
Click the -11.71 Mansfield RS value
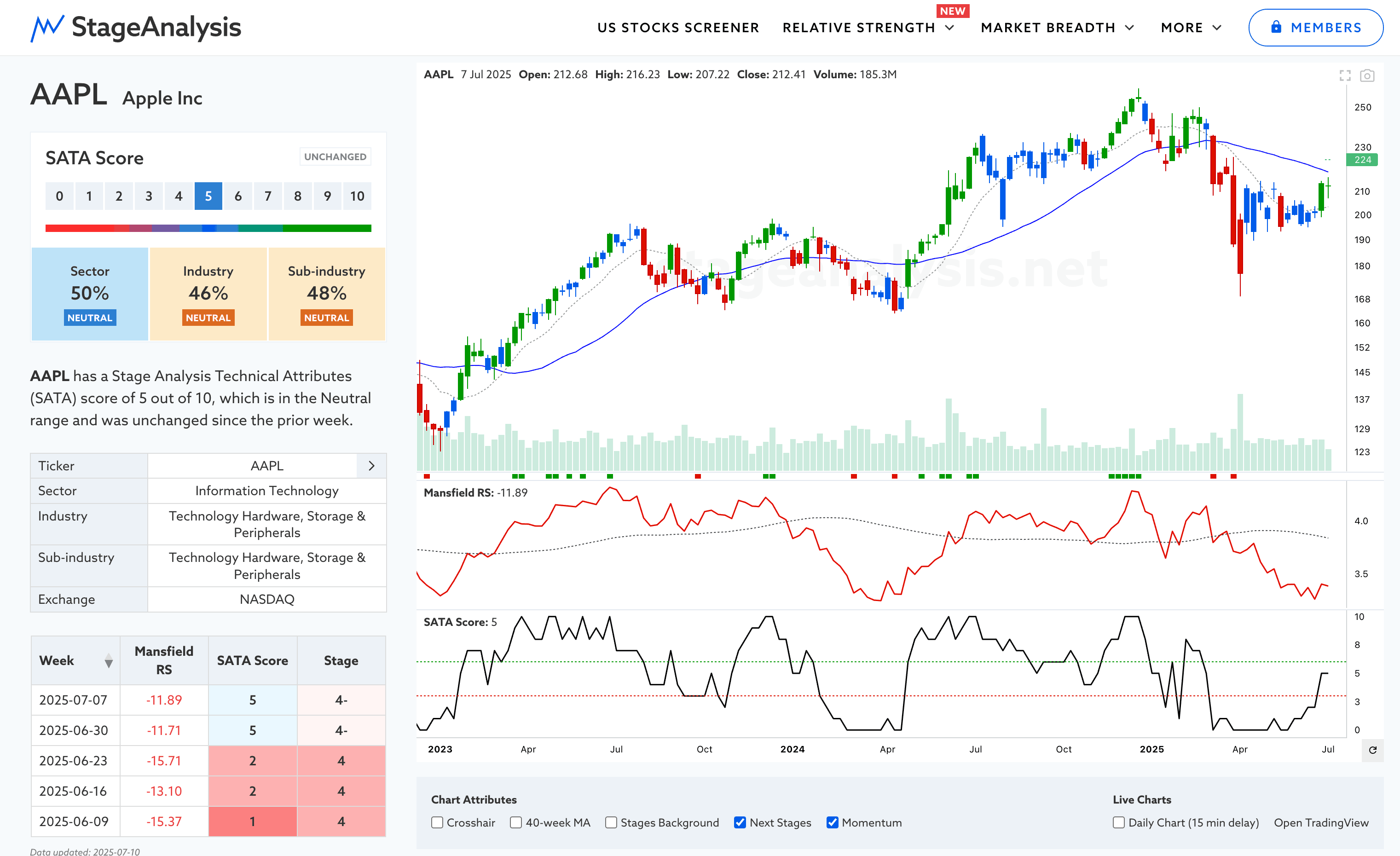(164, 730)
